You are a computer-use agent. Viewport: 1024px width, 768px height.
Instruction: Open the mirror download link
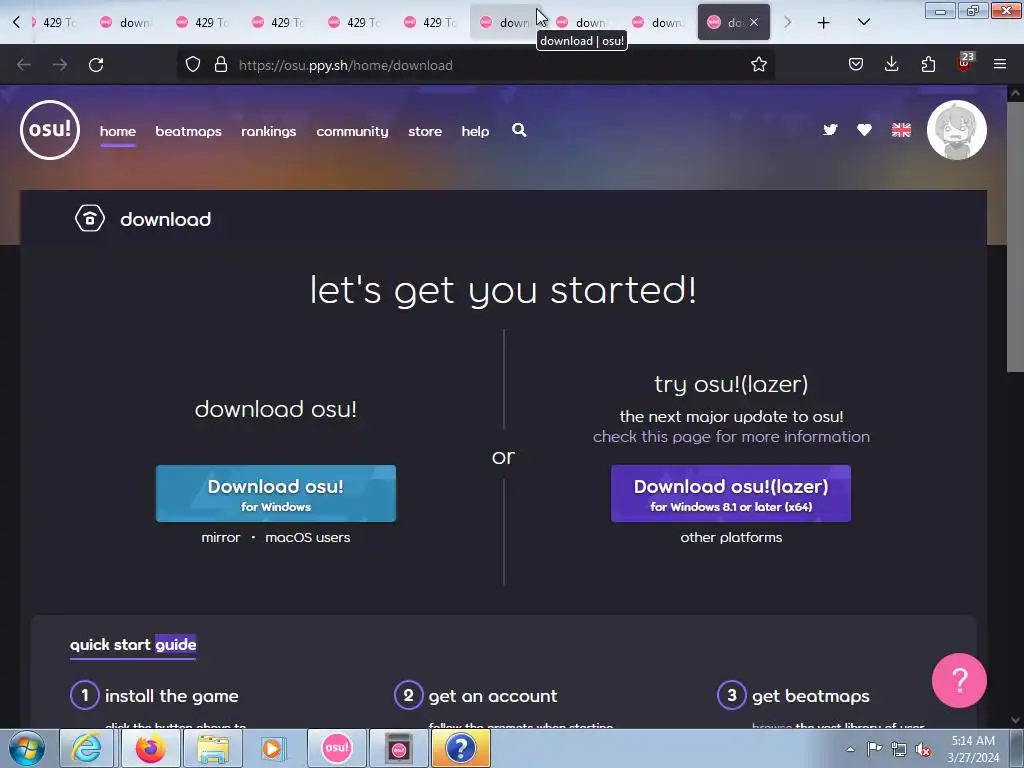click(x=221, y=537)
